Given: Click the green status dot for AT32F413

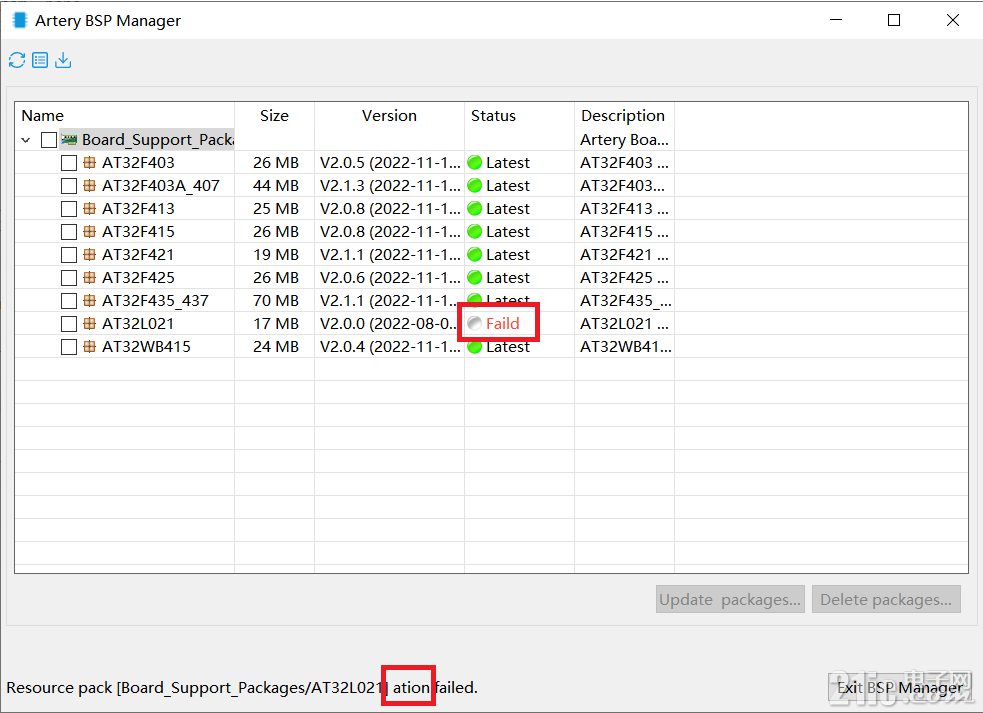Looking at the screenshot, I should [x=475, y=208].
